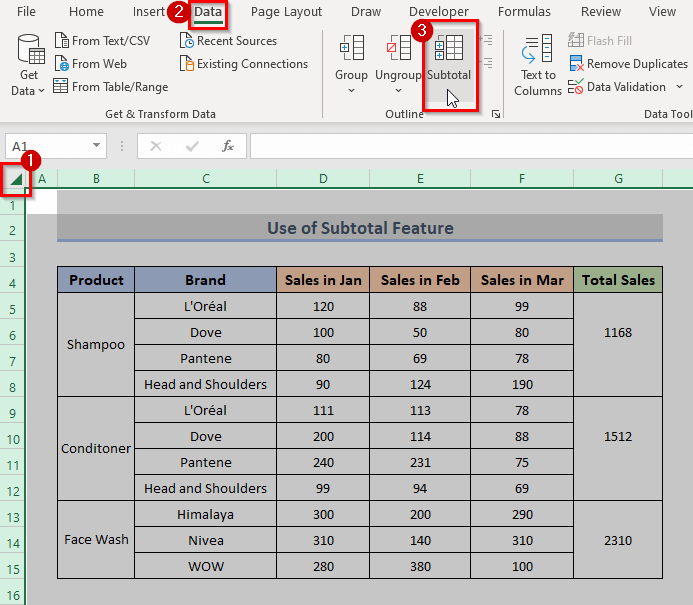Click the 'Use of Subtotal Feature' title cell
Viewport: 693px width, 605px height.
[360, 228]
